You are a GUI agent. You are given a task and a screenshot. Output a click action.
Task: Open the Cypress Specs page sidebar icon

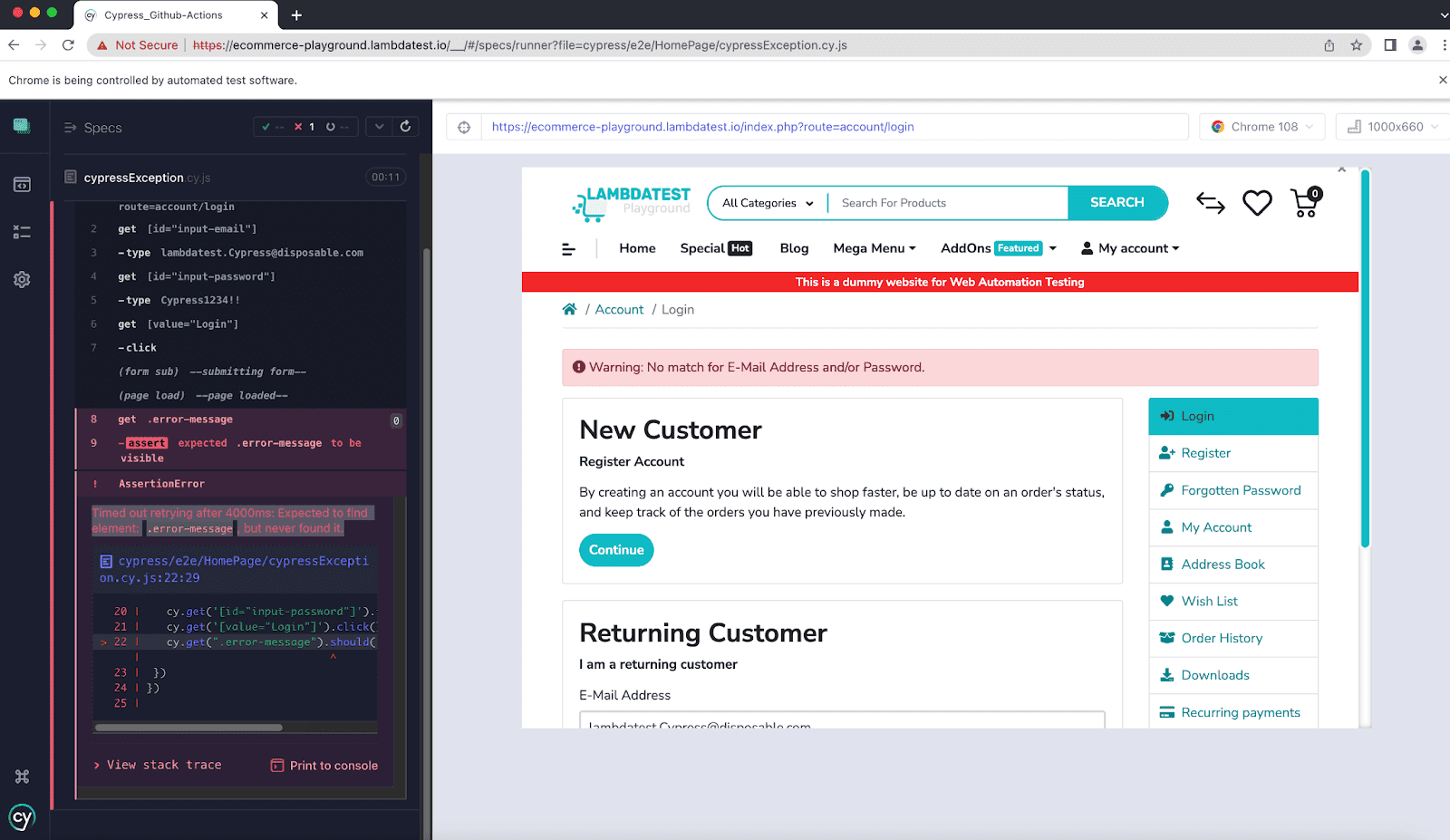tap(22, 185)
